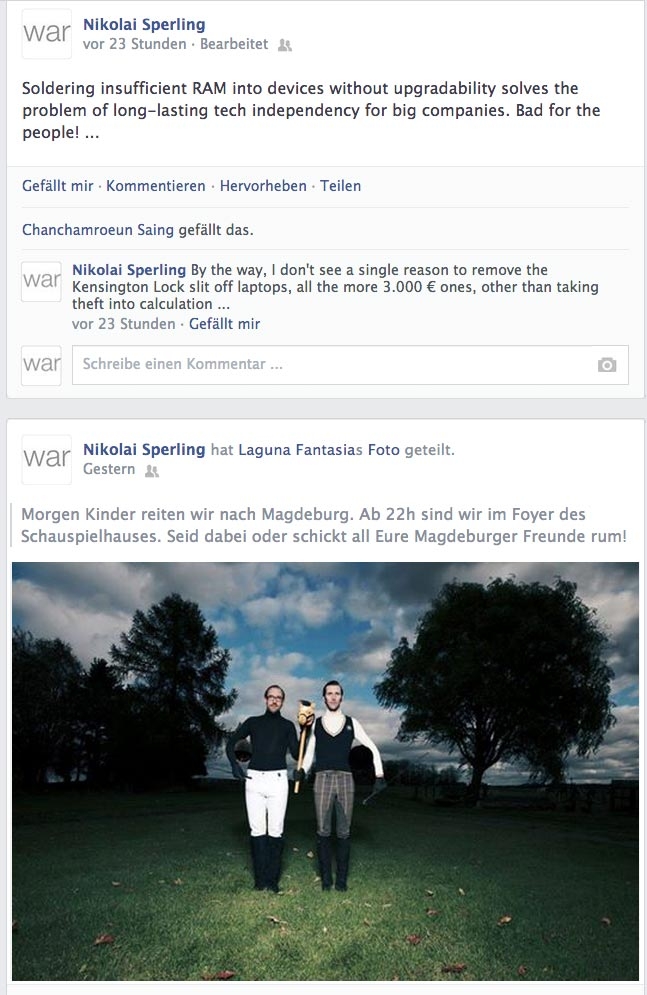Image resolution: width=647 pixels, height=995 pixels.
Task: Open the 'war' profile picture in first post
Action: click(47, 34)
